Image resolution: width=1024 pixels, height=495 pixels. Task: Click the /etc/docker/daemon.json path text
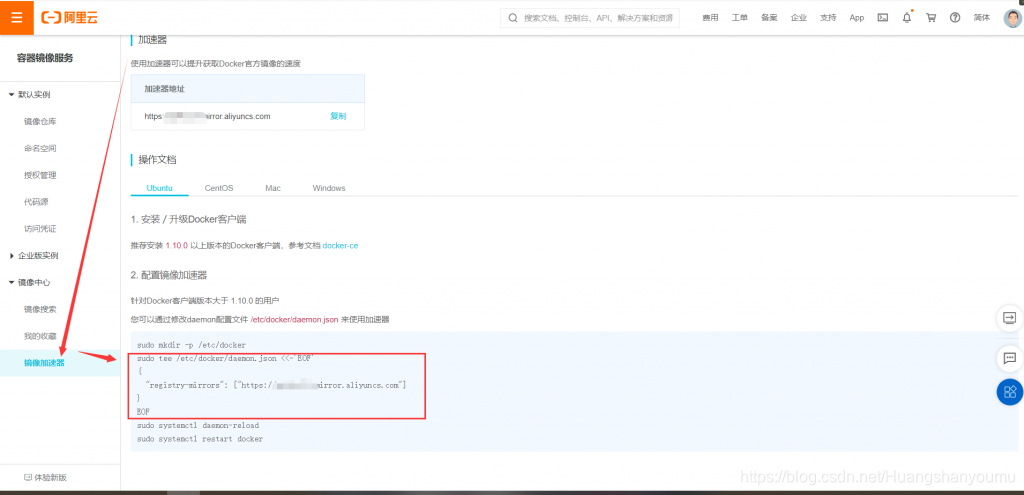295,319
